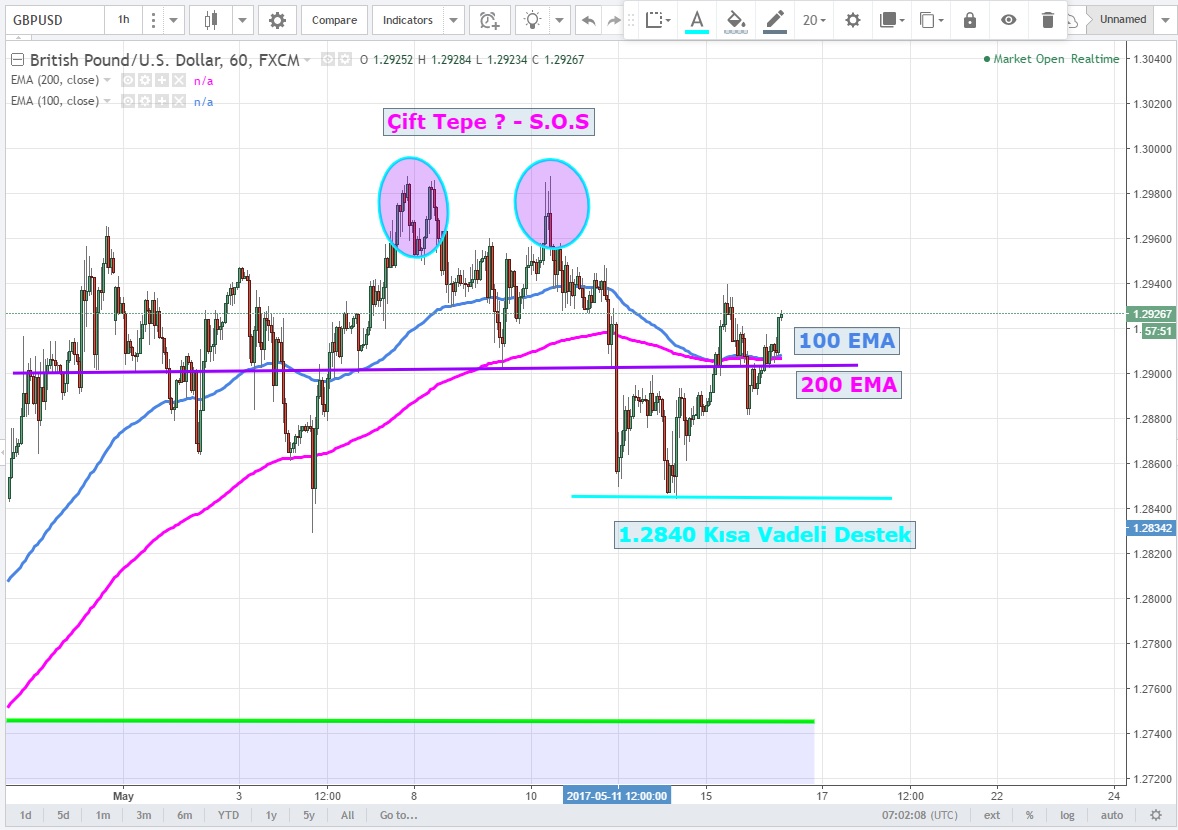This screenshot has width=1178, height=830.
Task: Click the add alert clock icon
Action: click(x=488, y=20)
